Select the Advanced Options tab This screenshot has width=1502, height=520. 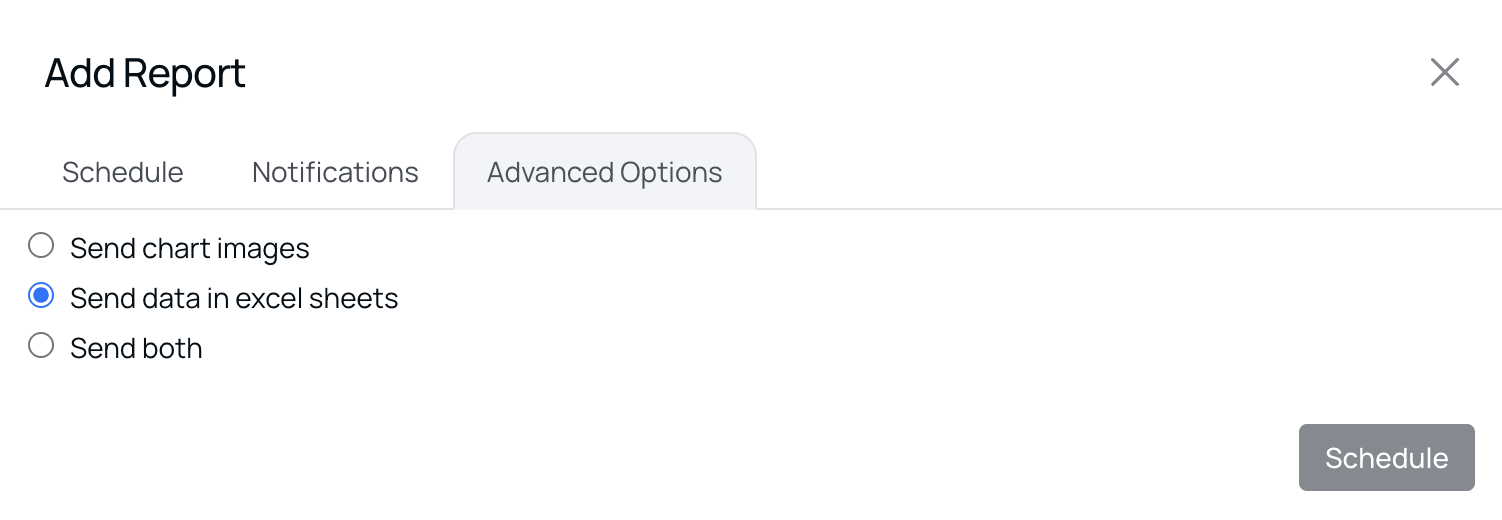pyautogui.click(x=604, y=172)
